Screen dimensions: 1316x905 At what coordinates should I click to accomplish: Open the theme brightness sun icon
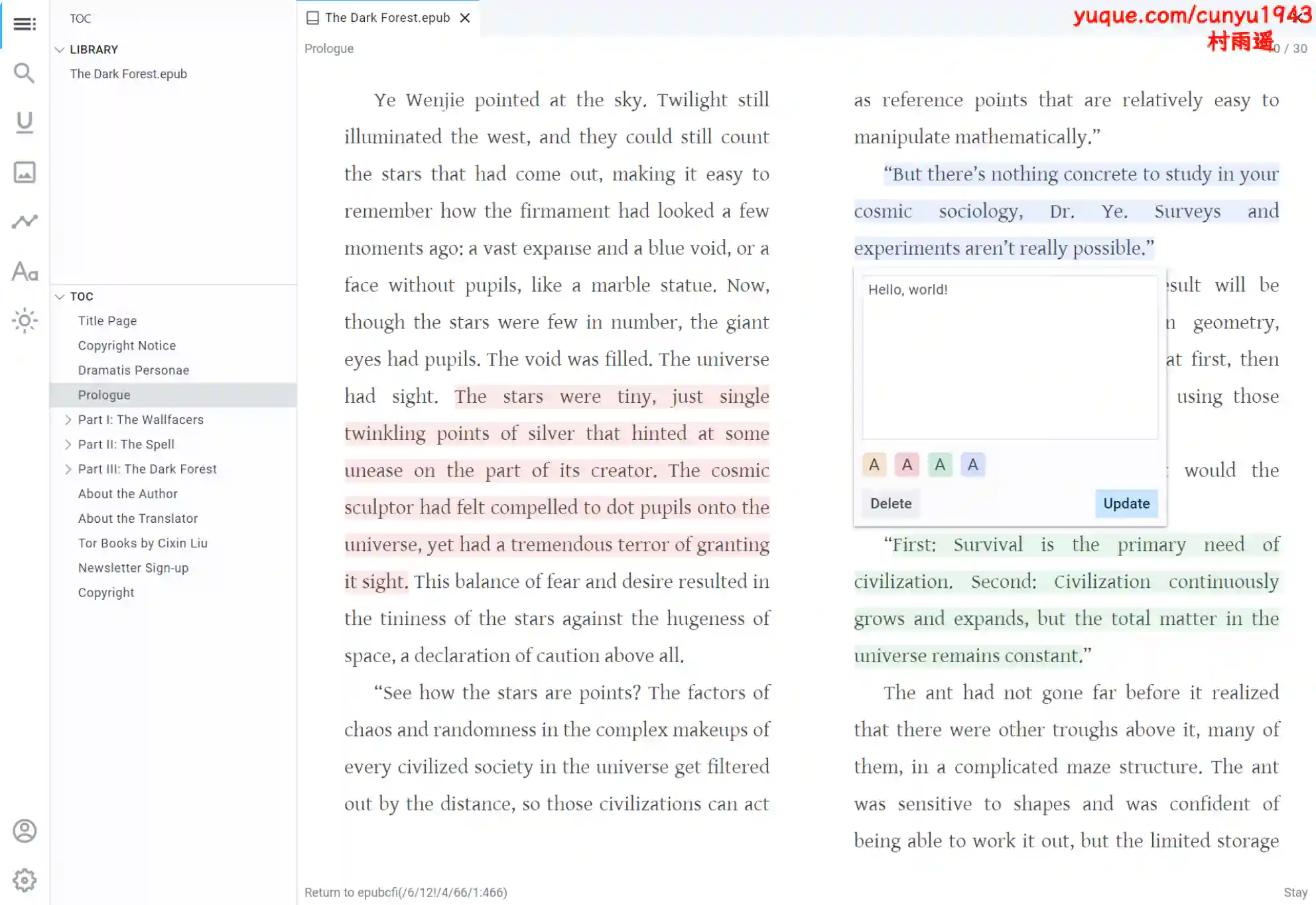coord(25,321)
